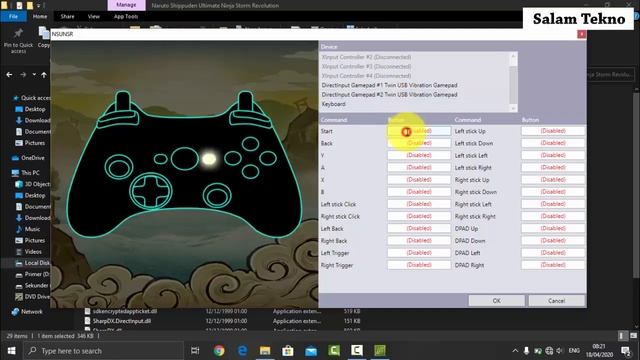The width and height of the screenshot is (640, 360).
Task: Click the Start command button field
Action: (419, 131)
